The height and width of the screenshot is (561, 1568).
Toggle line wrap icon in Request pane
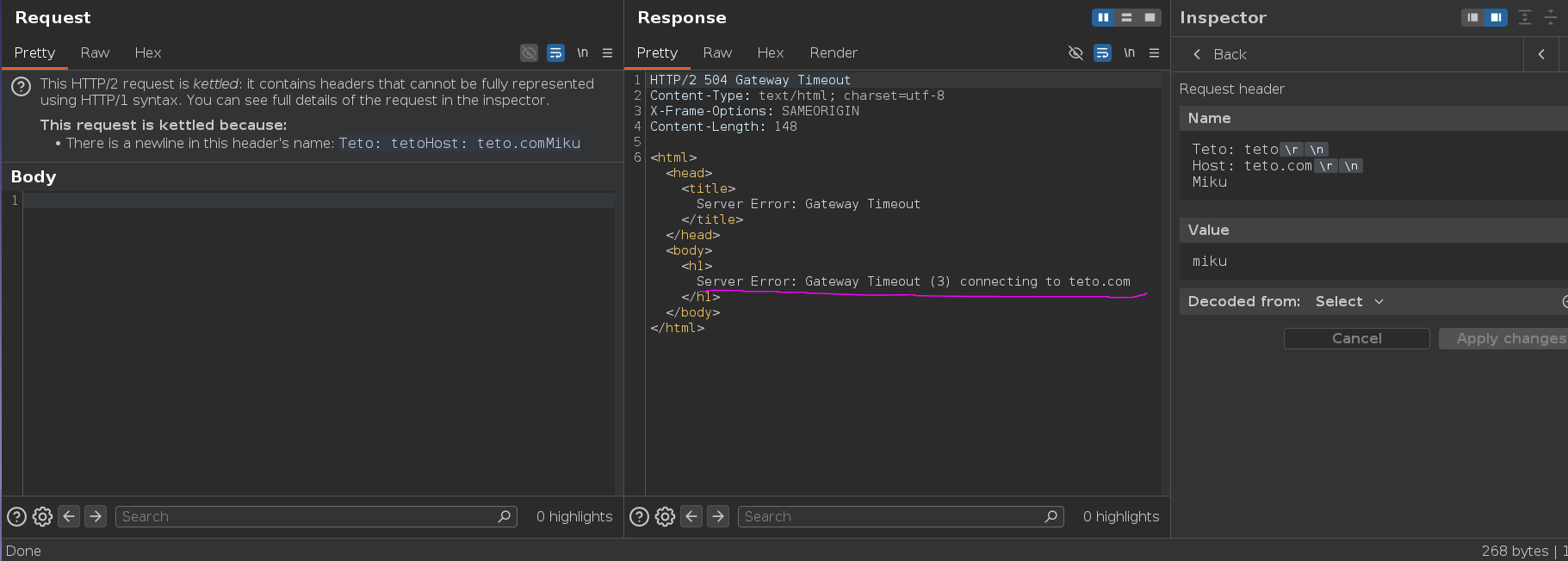tap(556, 53)
